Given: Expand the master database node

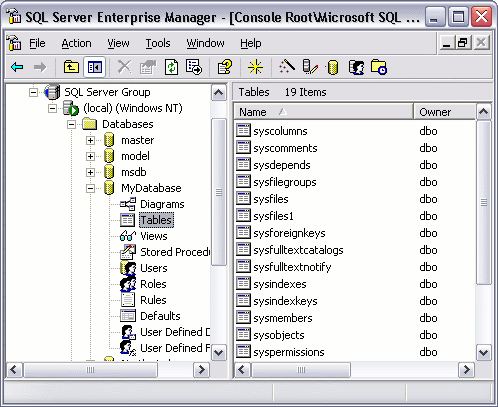Looking at the screenshot, I should pos(90,140).
